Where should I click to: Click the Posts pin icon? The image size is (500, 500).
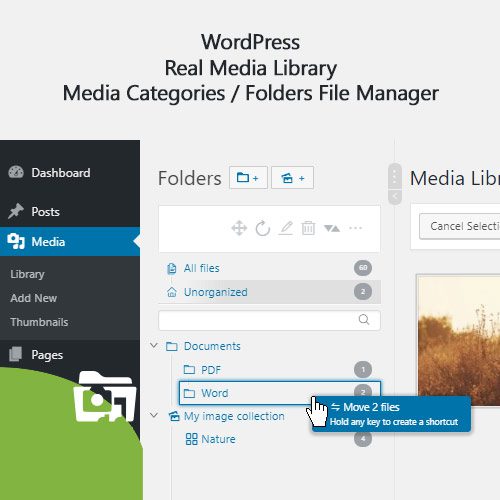pyautogui.click(x=16, y=211)
